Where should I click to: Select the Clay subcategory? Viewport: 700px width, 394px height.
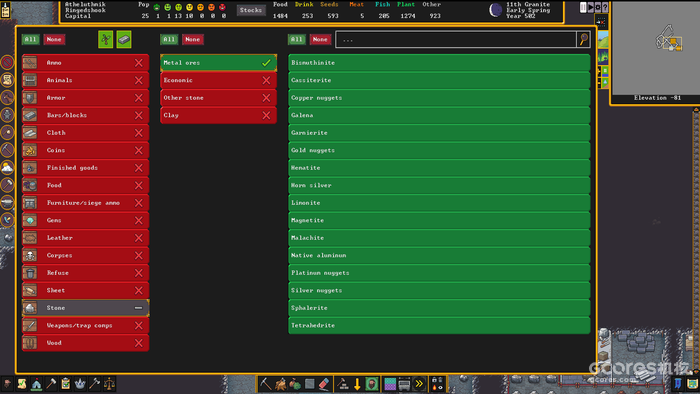click(218, 115)
